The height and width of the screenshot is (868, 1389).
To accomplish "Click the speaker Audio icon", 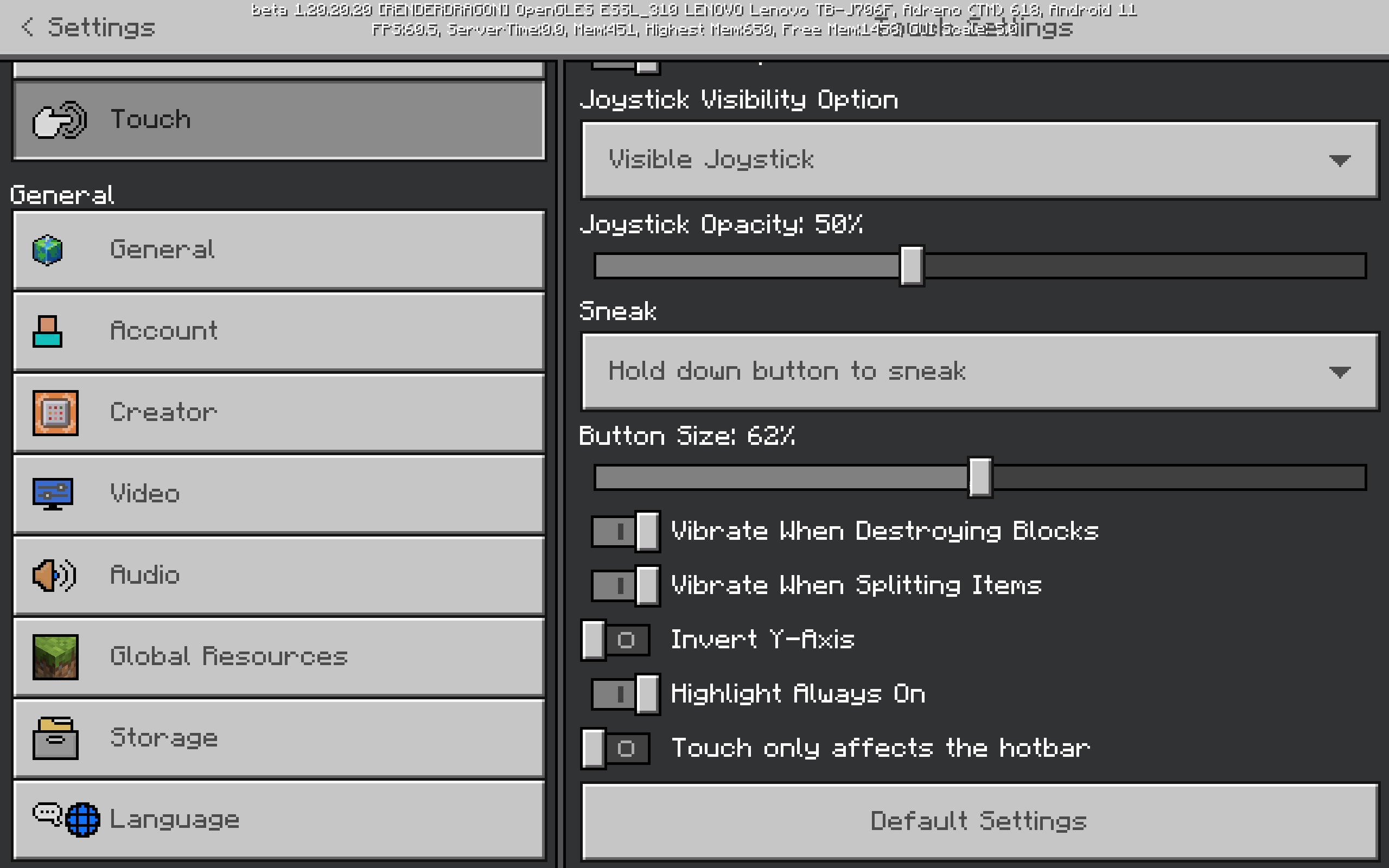I will pos(54,575).
